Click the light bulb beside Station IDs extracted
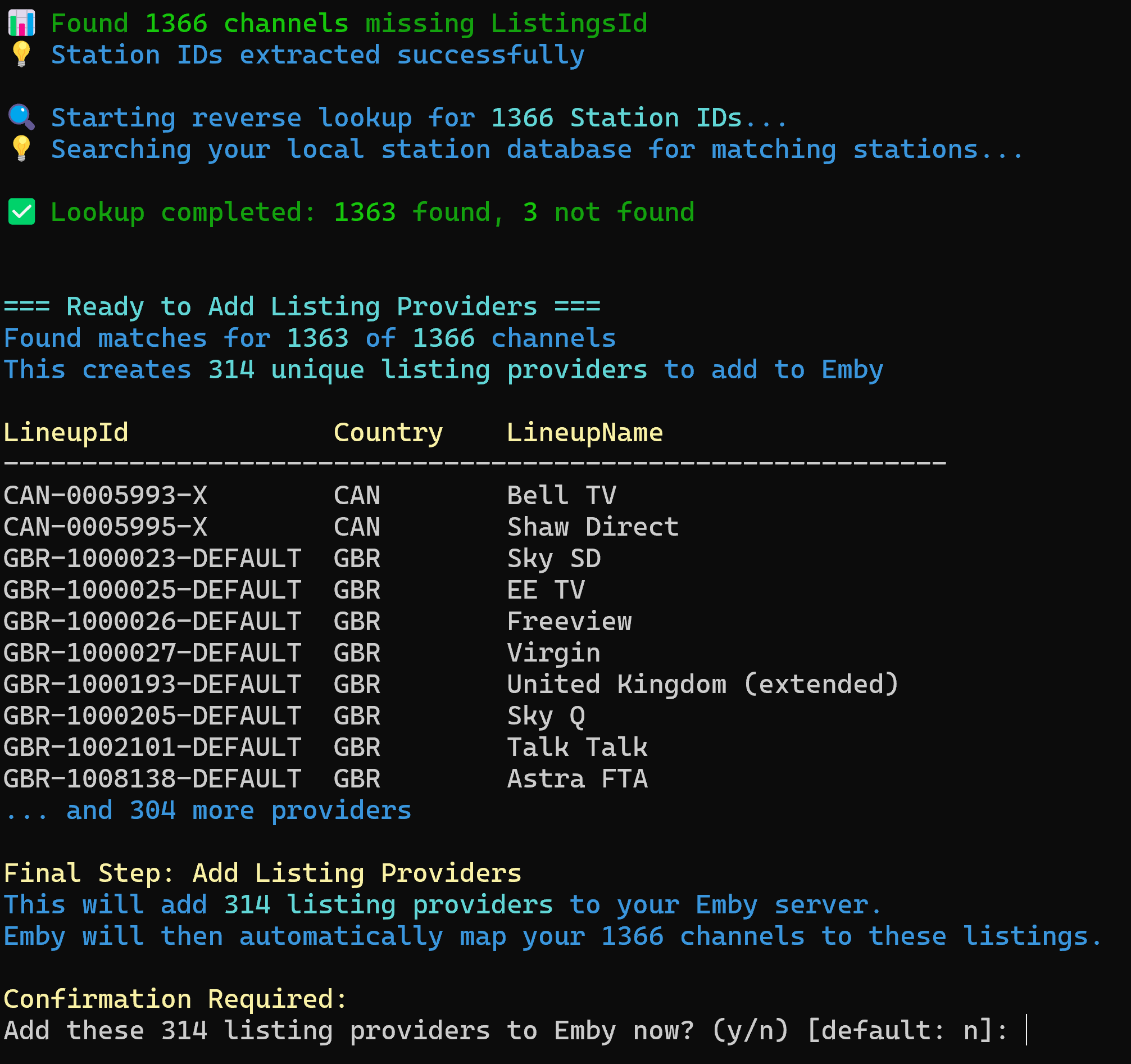 point(21,55)
